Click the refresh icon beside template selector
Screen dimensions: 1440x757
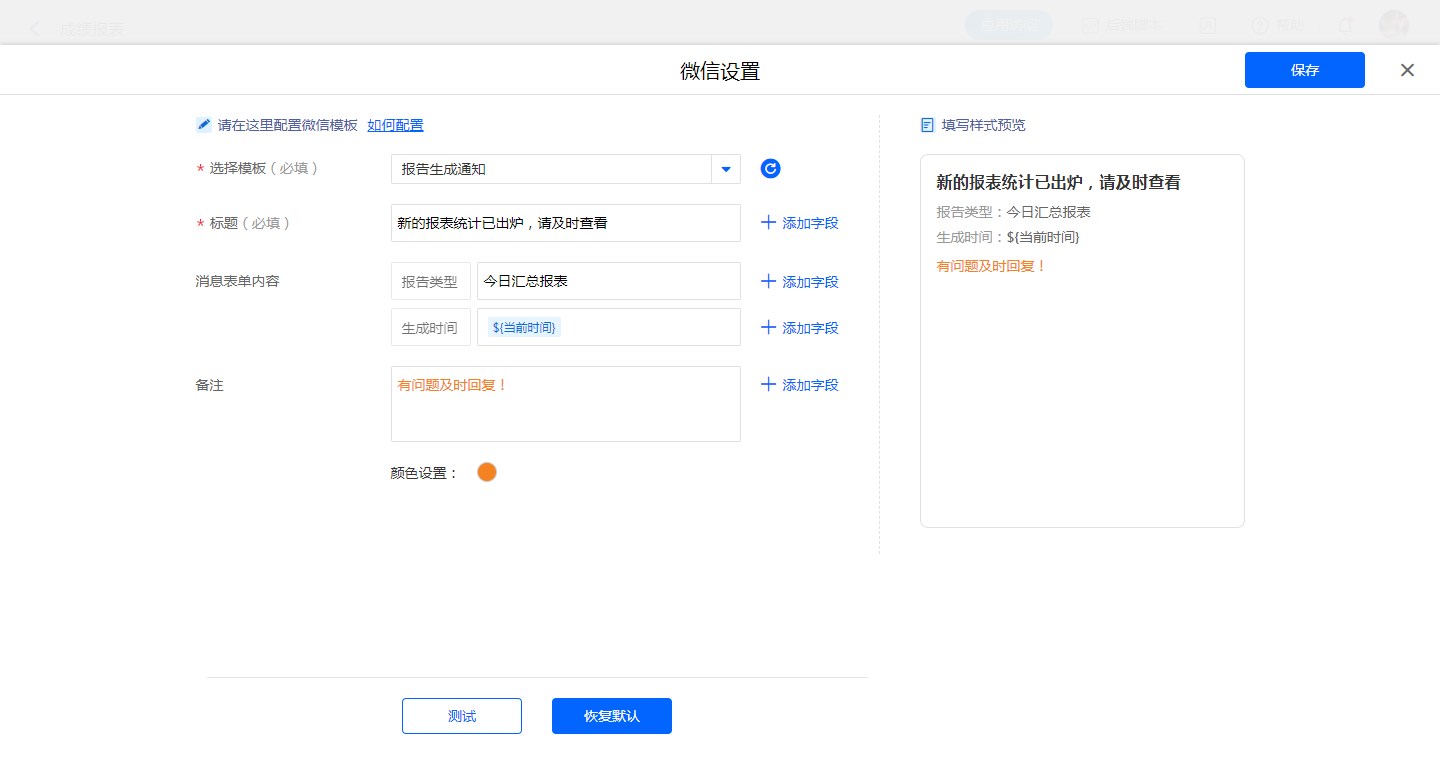pos(770,169)
